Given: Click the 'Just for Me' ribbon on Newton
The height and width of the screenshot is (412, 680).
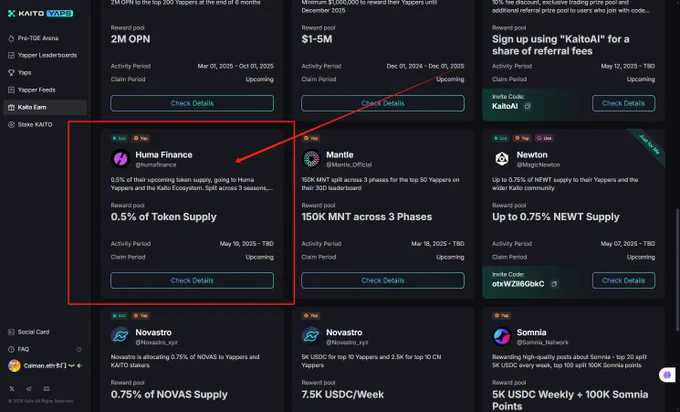Looking at the screenshot, I should pos(649,145).
